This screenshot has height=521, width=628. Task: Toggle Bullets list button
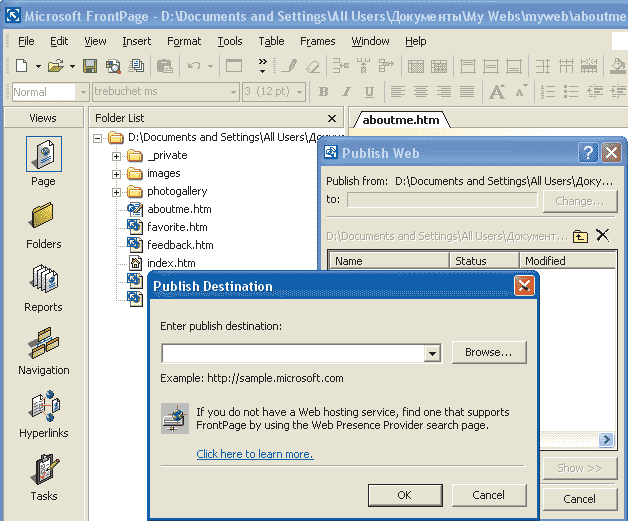click(571, 92)
